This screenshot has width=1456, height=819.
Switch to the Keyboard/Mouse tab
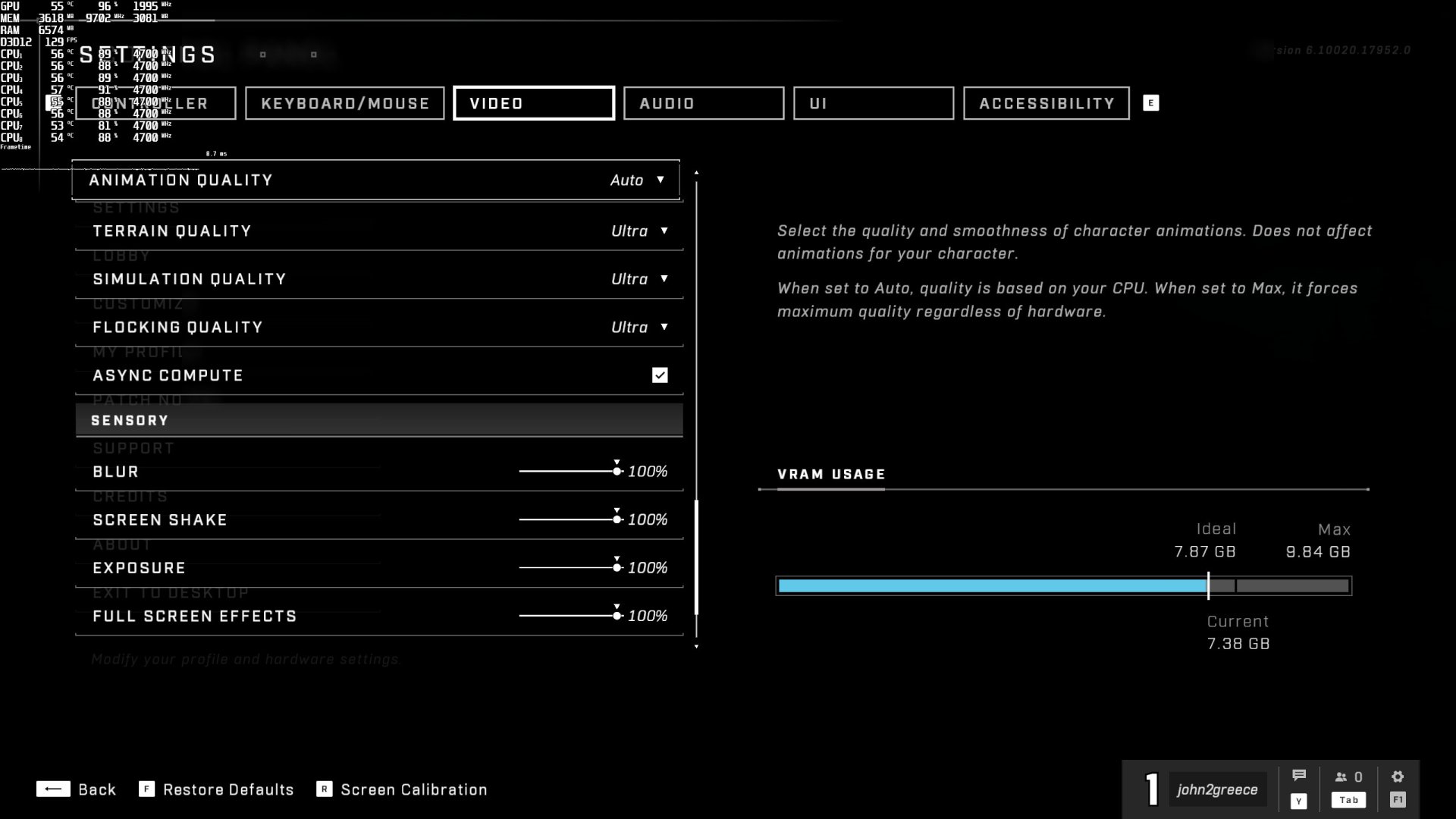(x=345, y=103)
